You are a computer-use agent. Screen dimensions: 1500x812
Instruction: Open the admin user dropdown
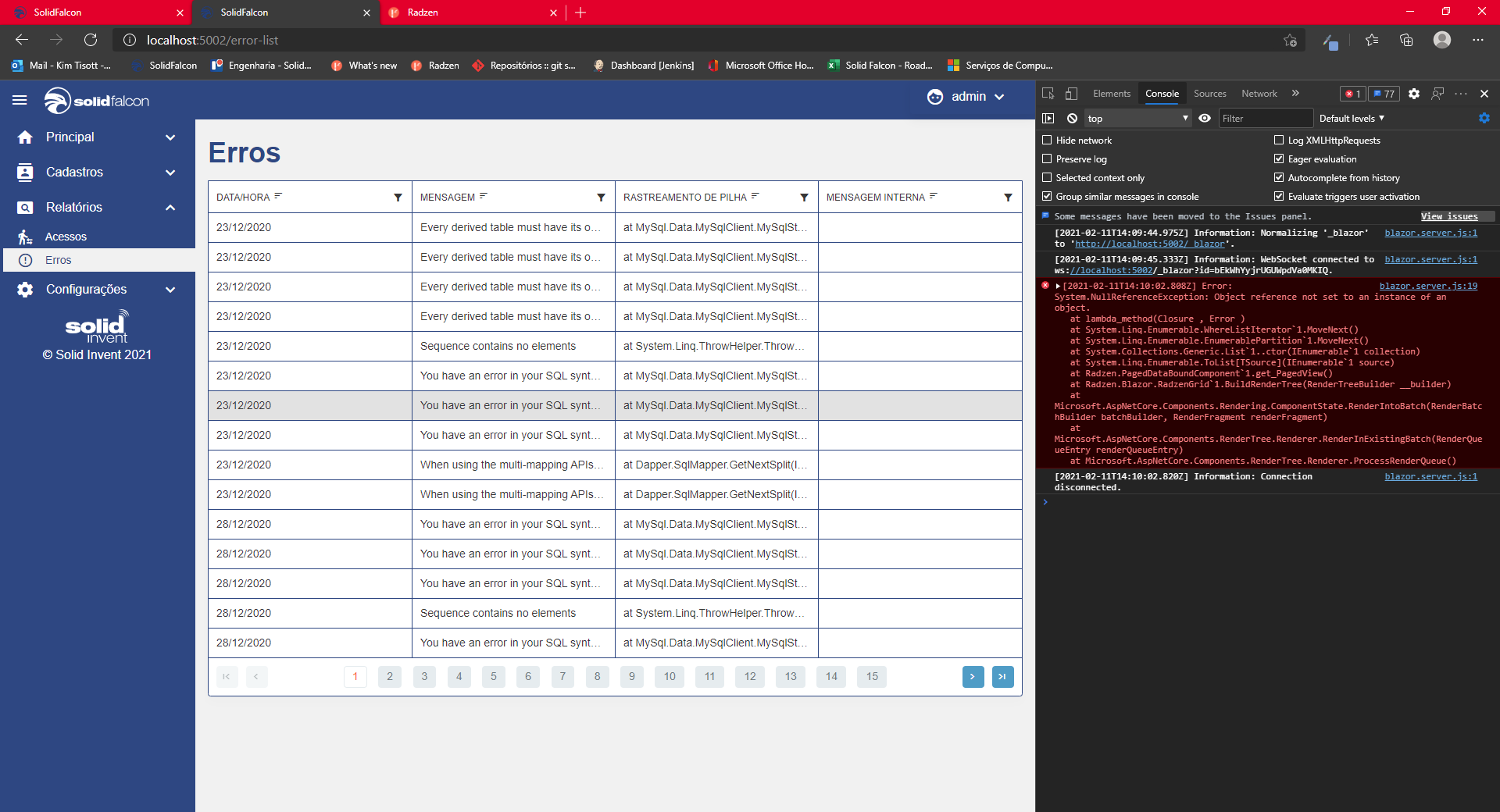pos(966,97)
